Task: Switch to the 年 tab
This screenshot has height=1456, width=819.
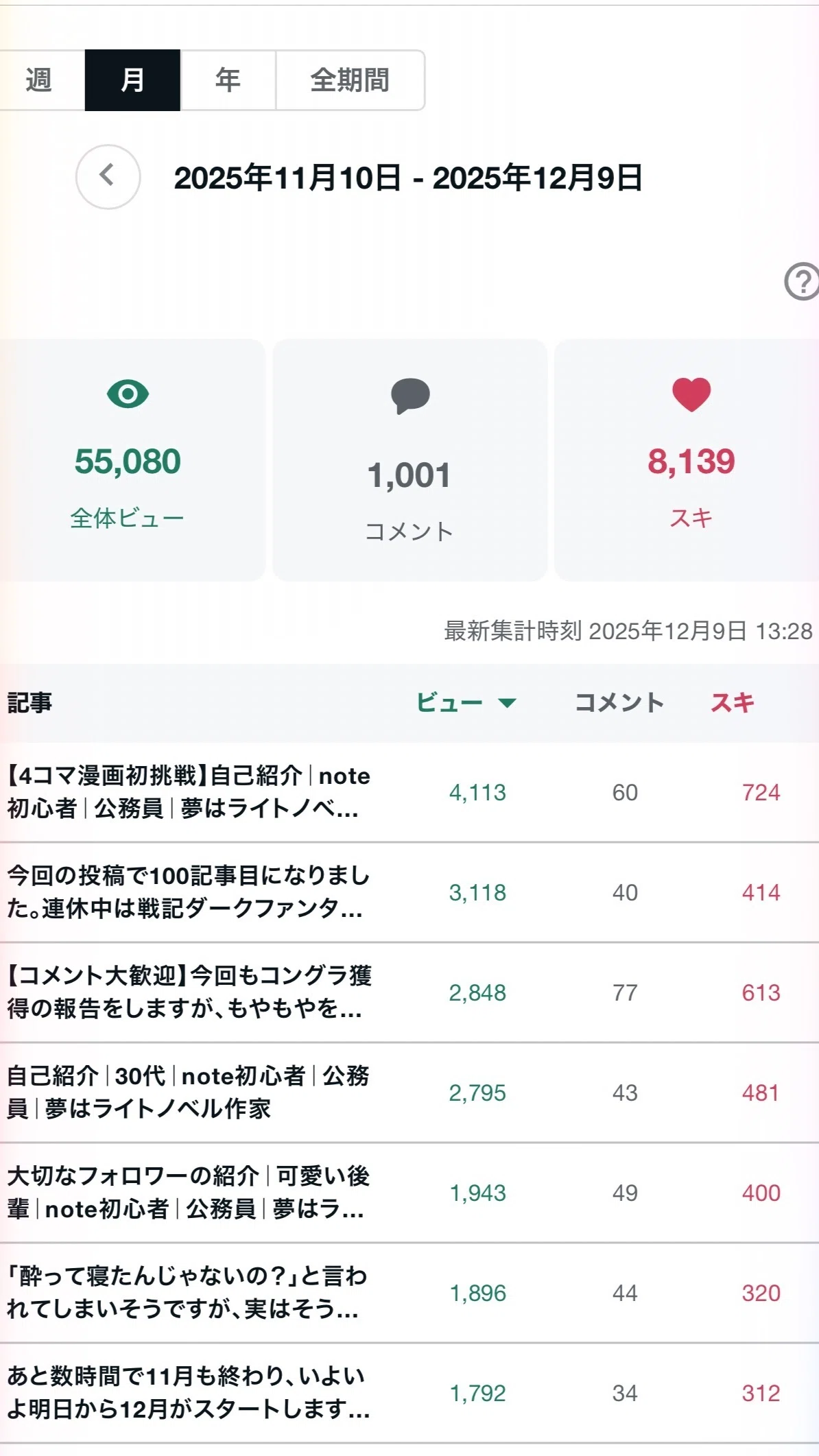Action: [228, 80]
